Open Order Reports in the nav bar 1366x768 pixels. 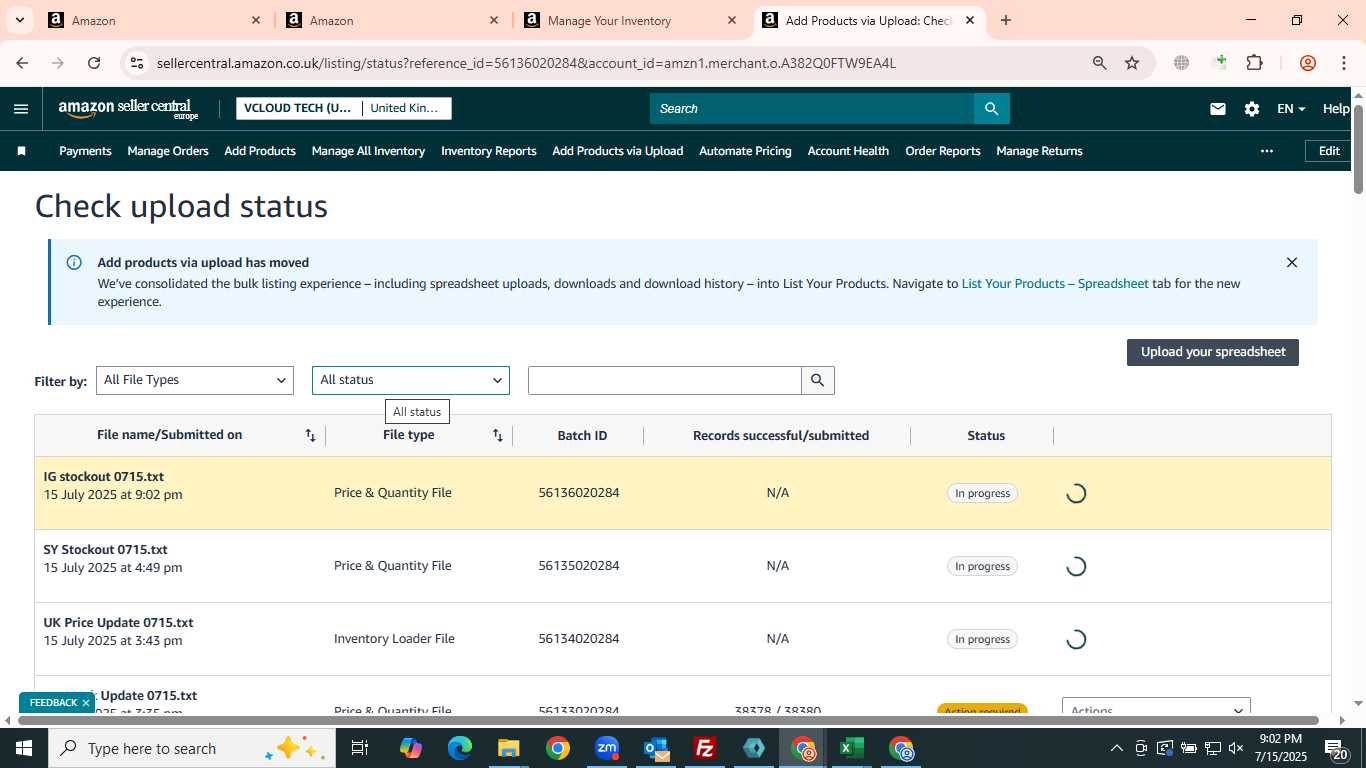(943, 151)
